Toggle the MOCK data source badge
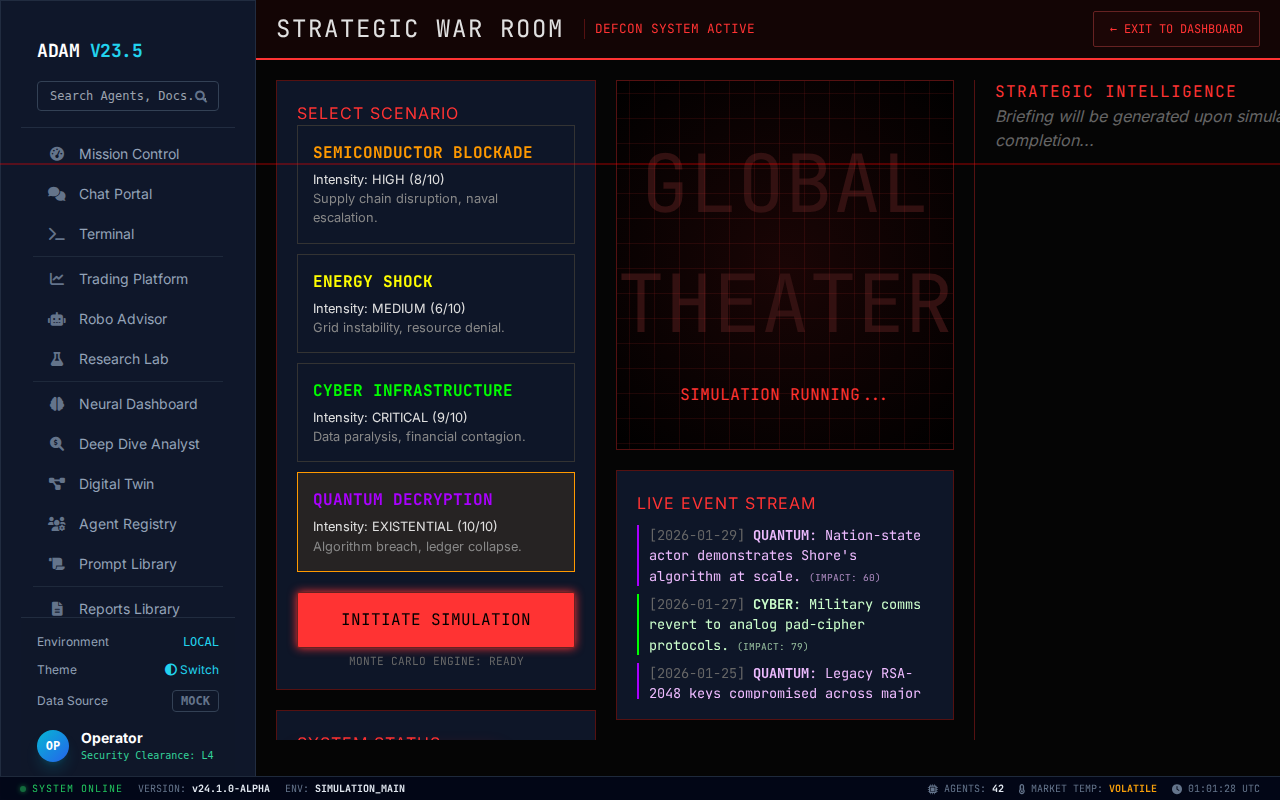The height and width of the screenshot is (800, 1280). 195,701
